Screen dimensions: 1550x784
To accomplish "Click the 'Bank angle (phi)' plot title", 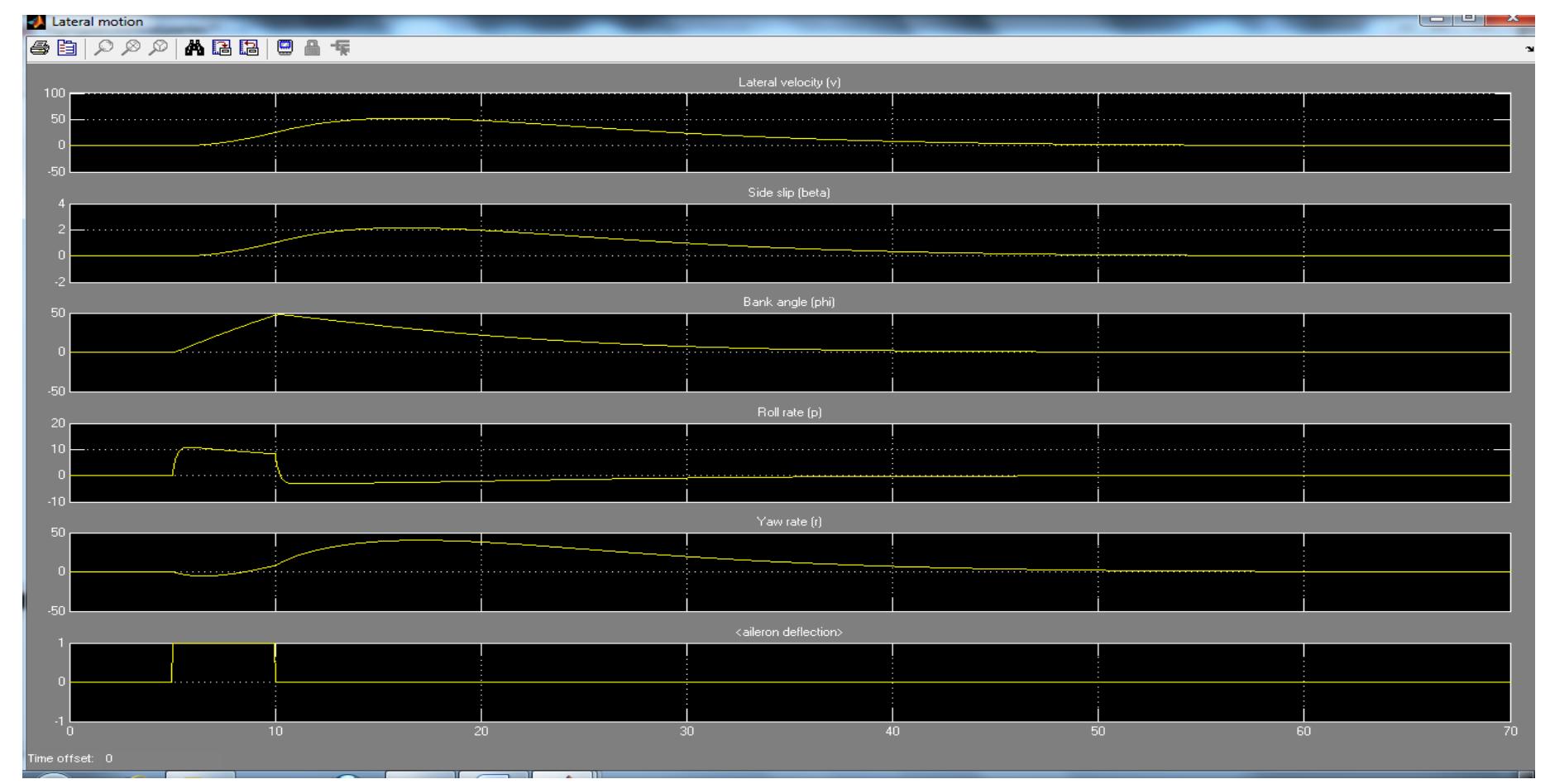I will click(789, 303).
